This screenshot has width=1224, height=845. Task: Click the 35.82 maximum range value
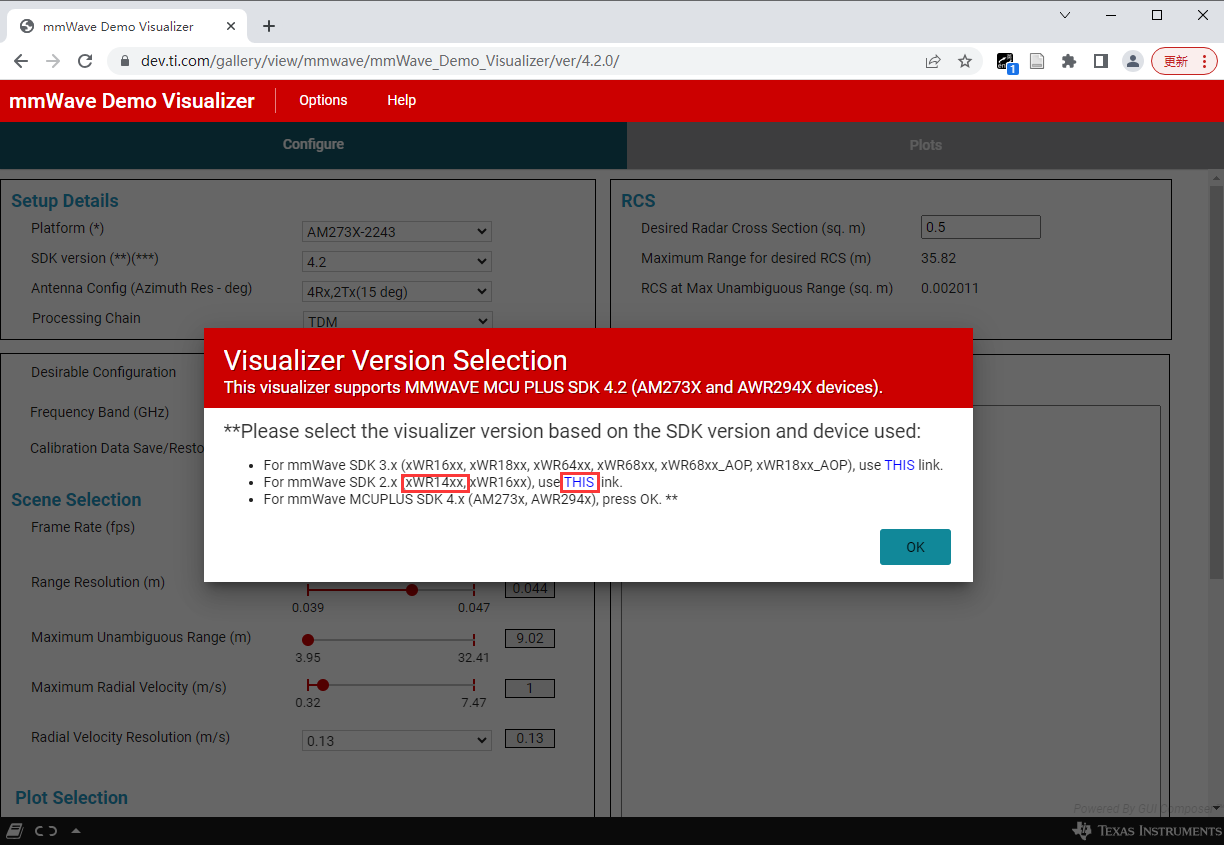(x=938, y=258)
